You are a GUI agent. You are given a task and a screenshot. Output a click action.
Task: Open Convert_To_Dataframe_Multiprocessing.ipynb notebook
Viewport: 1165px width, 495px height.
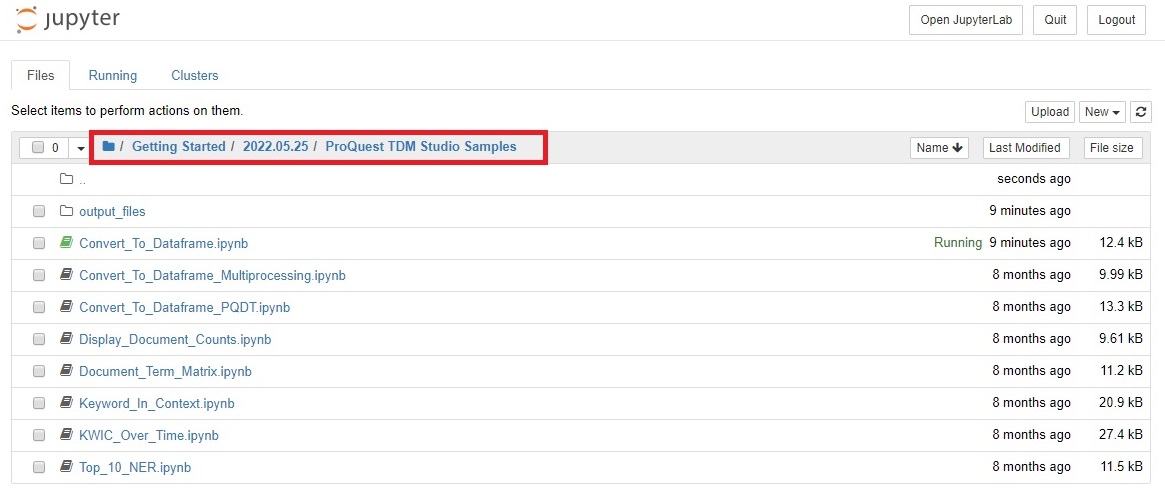click(212, 276)
